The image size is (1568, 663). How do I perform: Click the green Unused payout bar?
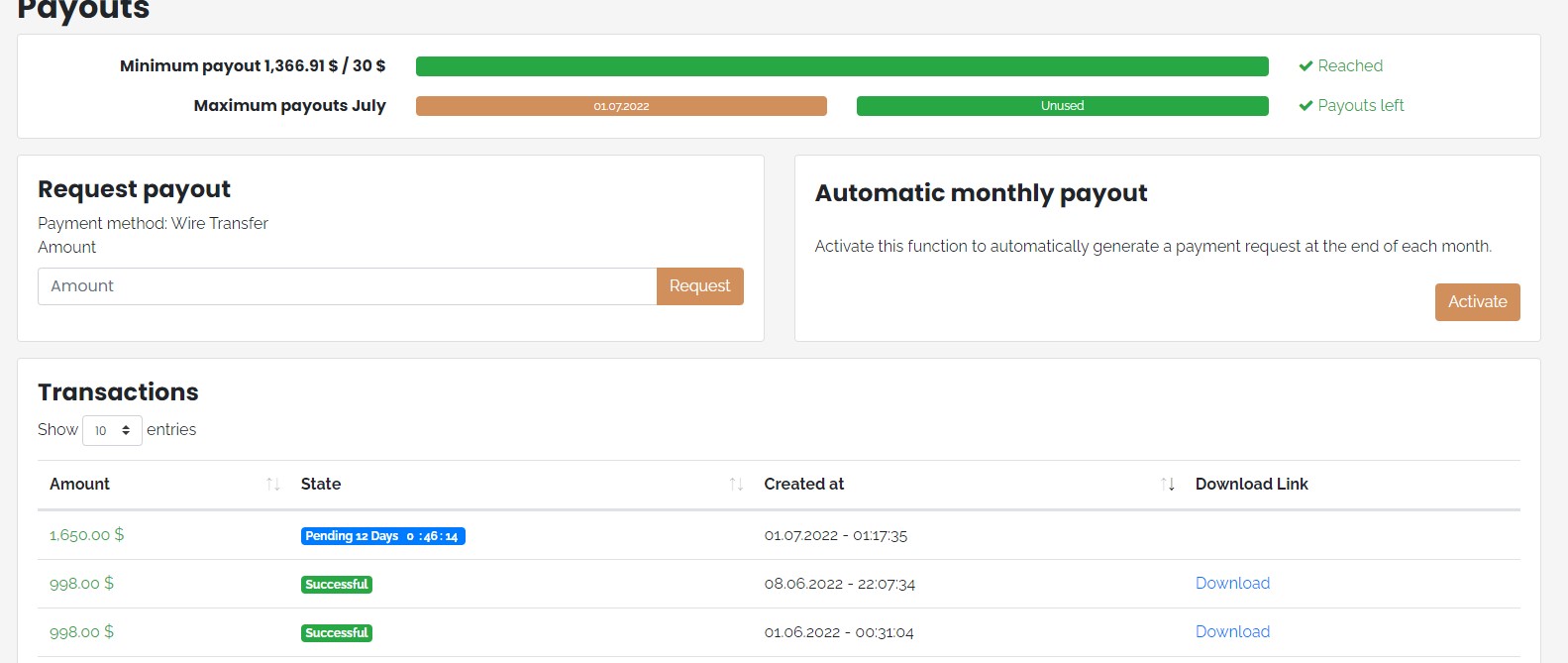1062,106
